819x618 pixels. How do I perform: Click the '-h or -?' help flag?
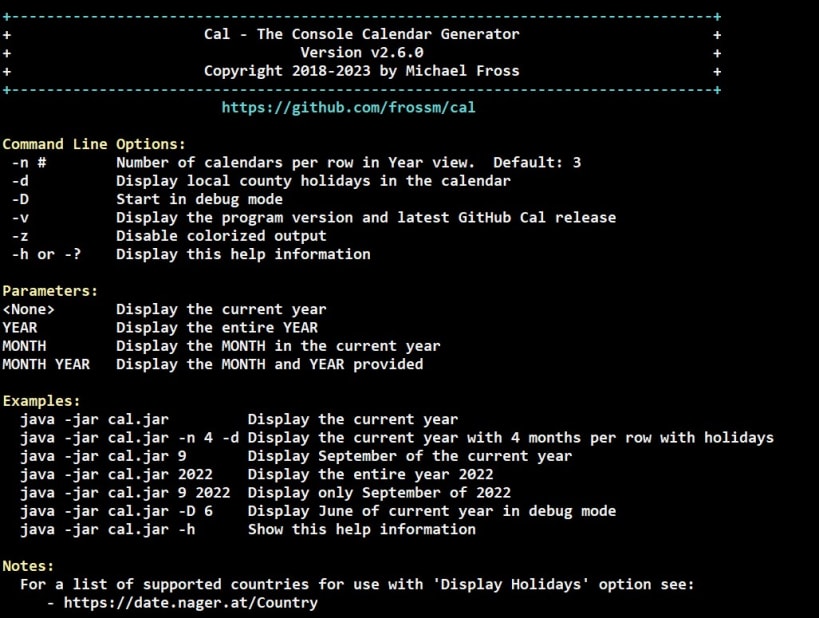tap(46, 254)
